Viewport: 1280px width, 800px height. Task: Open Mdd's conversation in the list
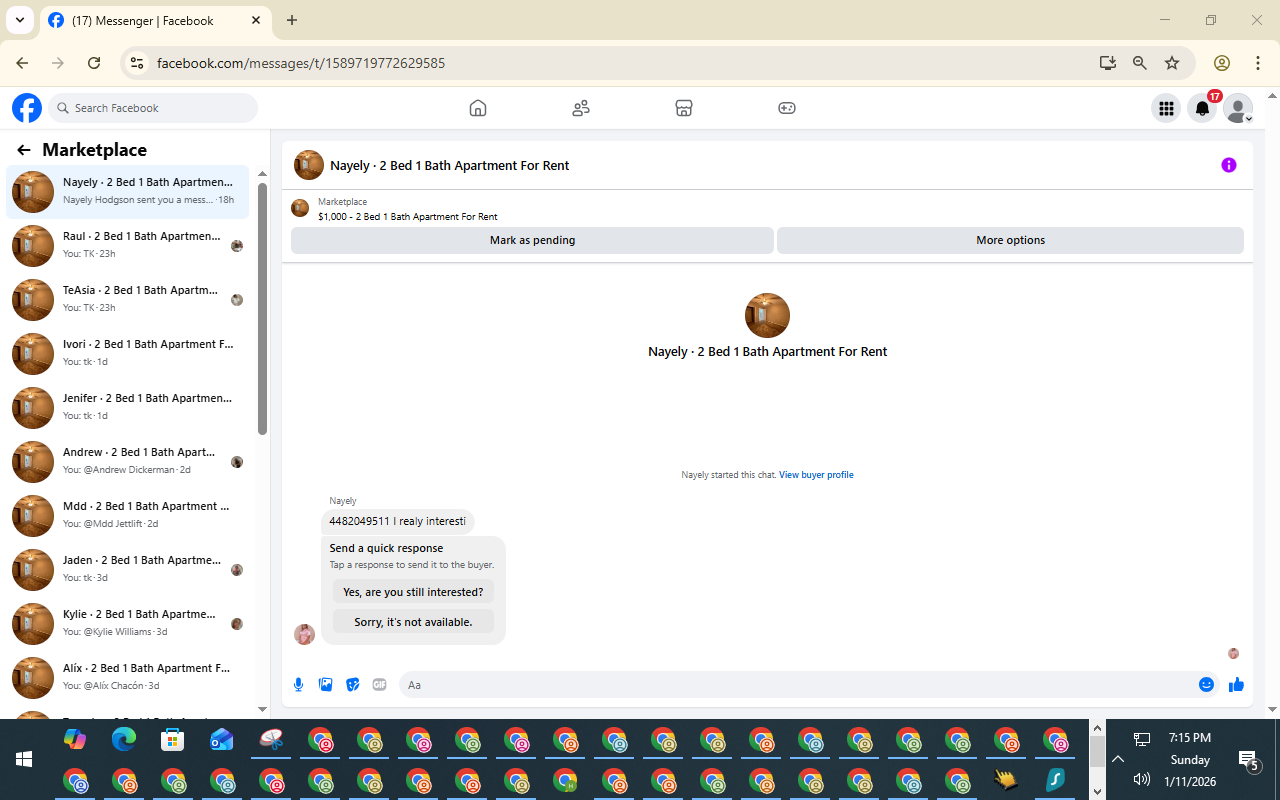tap(128, 516)
